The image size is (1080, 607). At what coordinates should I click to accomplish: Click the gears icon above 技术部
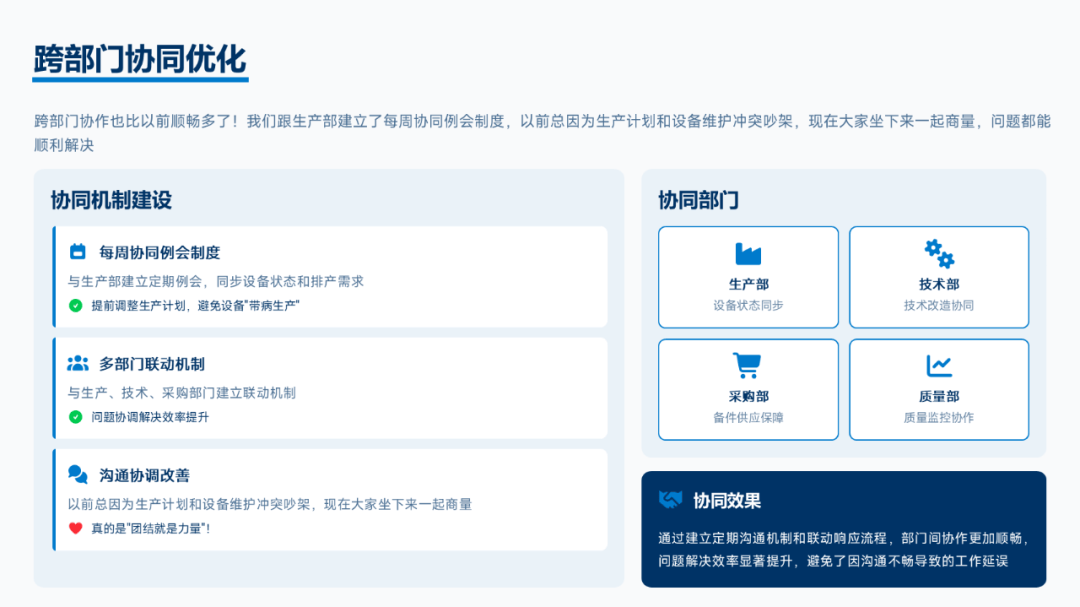click(x=939, y=253)
